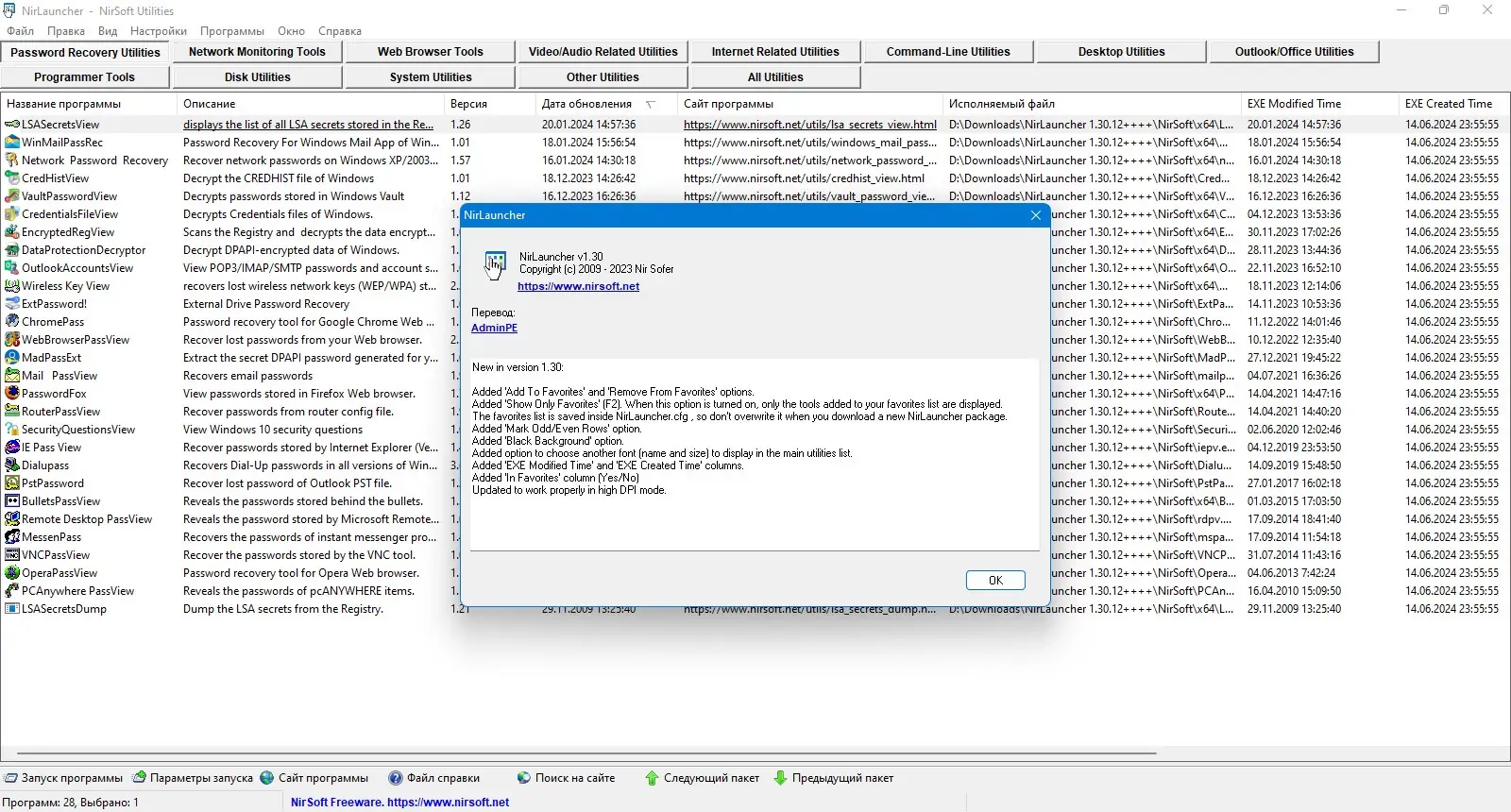Click the WebBrowserPassView program icon
The image size is (1511, 812).
(12, 340)
